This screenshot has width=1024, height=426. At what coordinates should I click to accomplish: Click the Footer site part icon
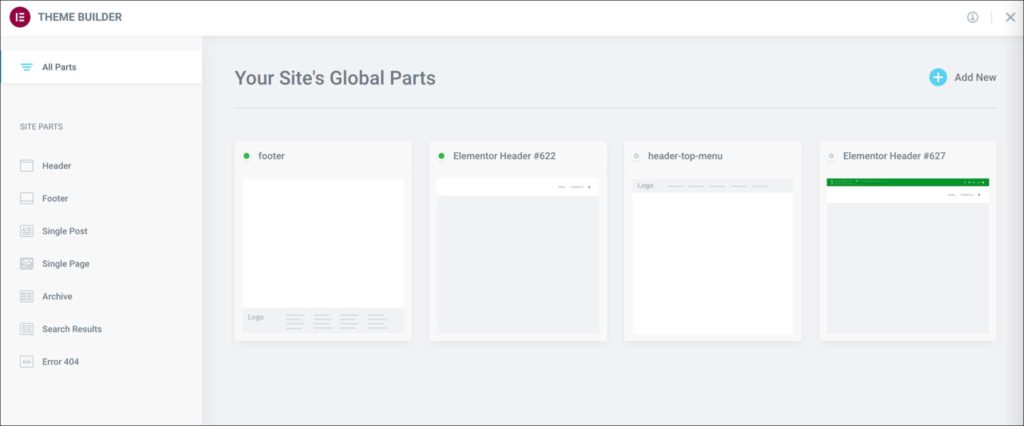(x=27, y=199)
